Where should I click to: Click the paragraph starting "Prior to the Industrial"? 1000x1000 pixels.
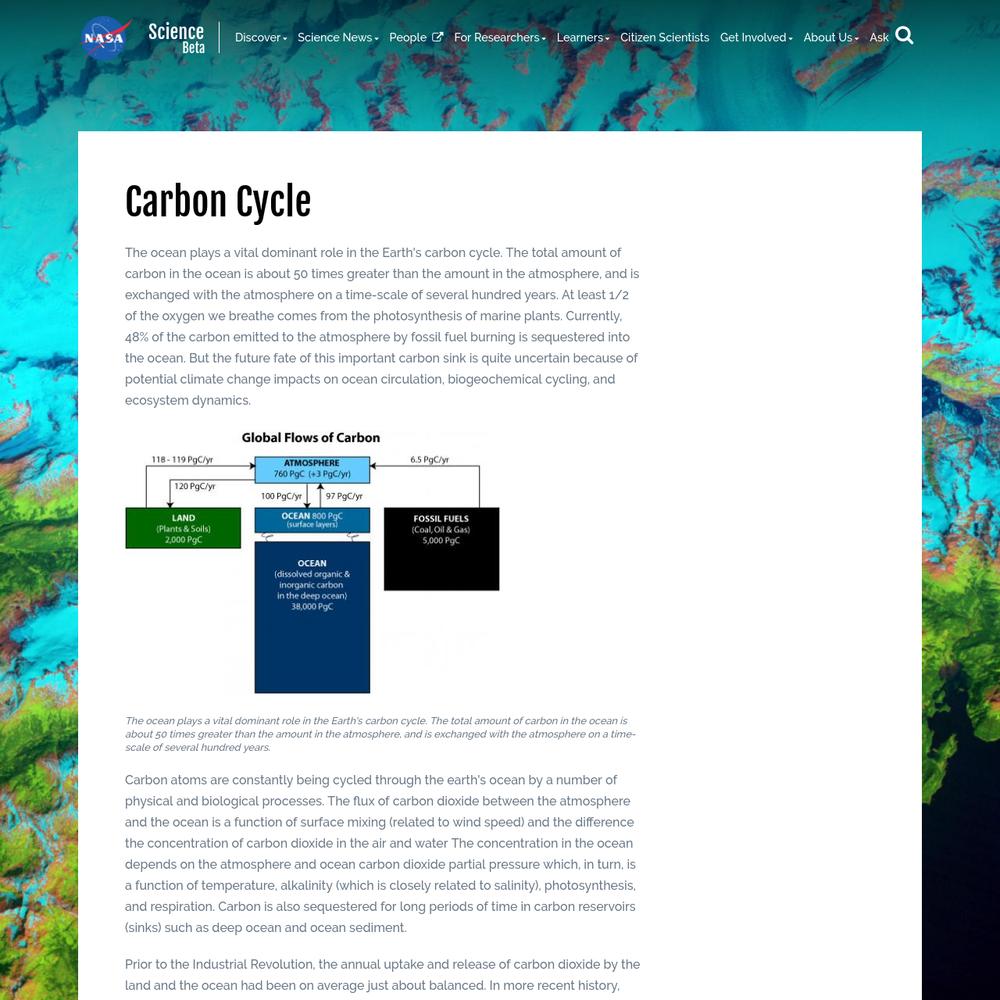(x=383, y=974)
